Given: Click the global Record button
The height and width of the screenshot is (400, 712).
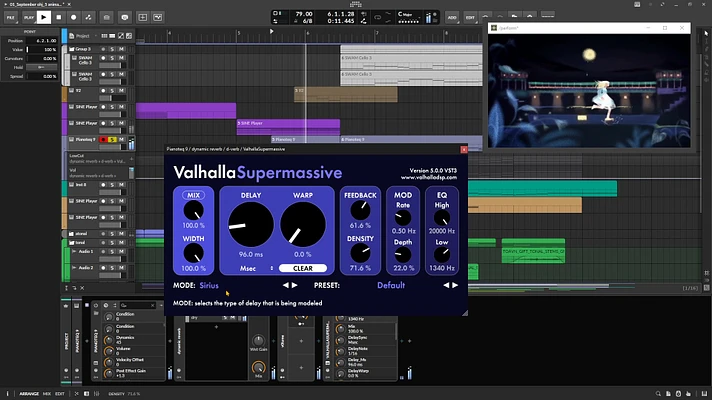Looking at the screenshot, I should pos(74,17).
